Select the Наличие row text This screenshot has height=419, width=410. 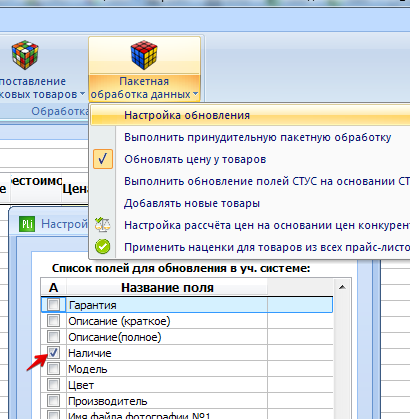tap(90, 353)
